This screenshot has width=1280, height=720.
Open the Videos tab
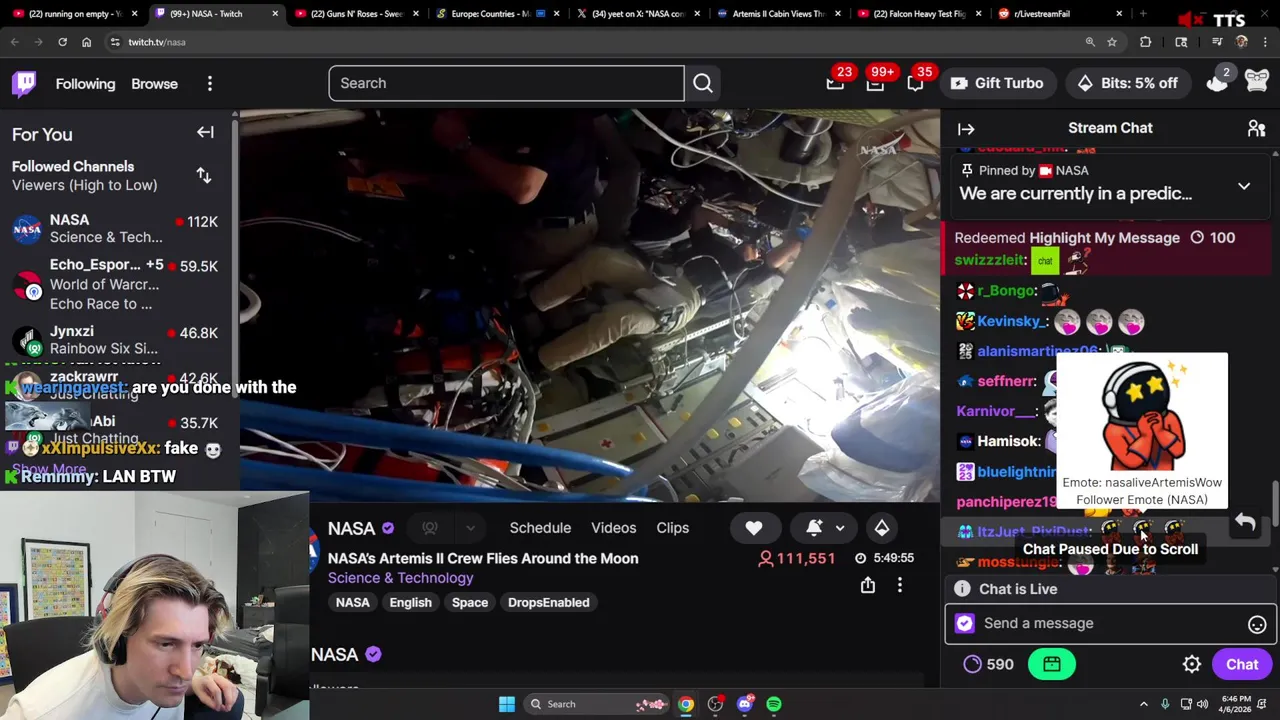coord(613,528)
